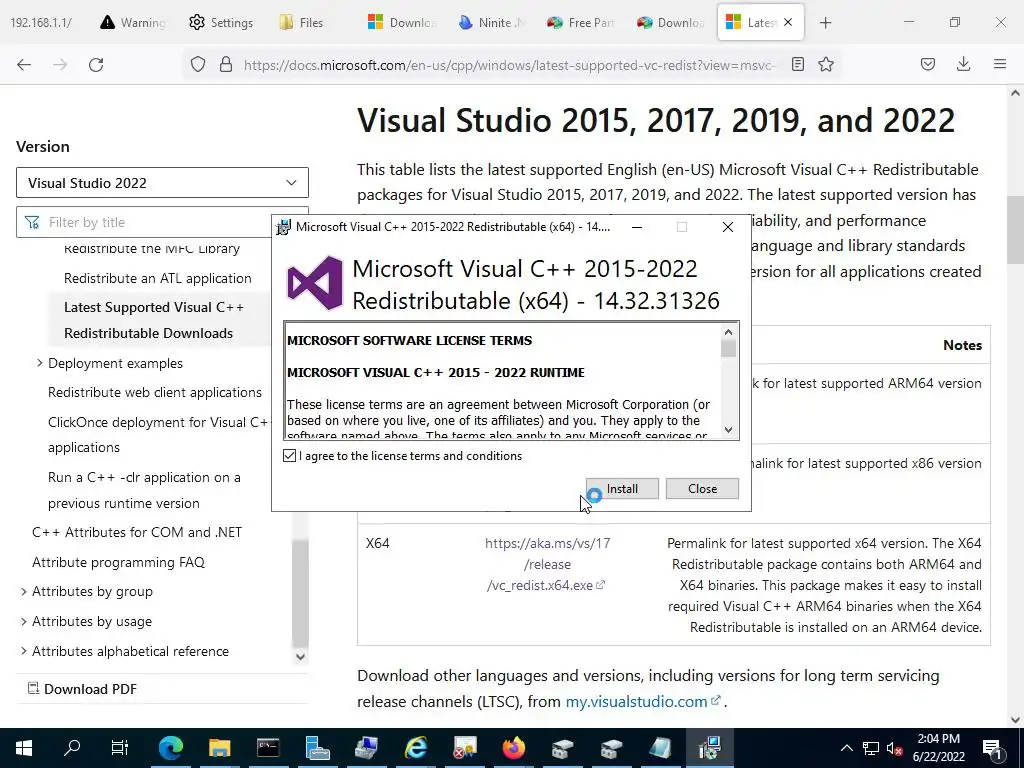Expand the Attributes by usage tree node
This screenshot has height=768, width=1024.
(x=24, y=621)
